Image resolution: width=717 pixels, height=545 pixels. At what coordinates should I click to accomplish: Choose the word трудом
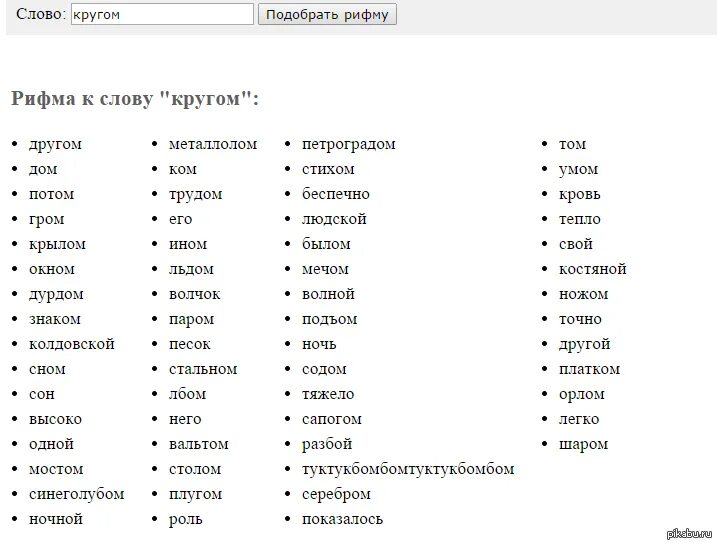(x=196, y=194)
